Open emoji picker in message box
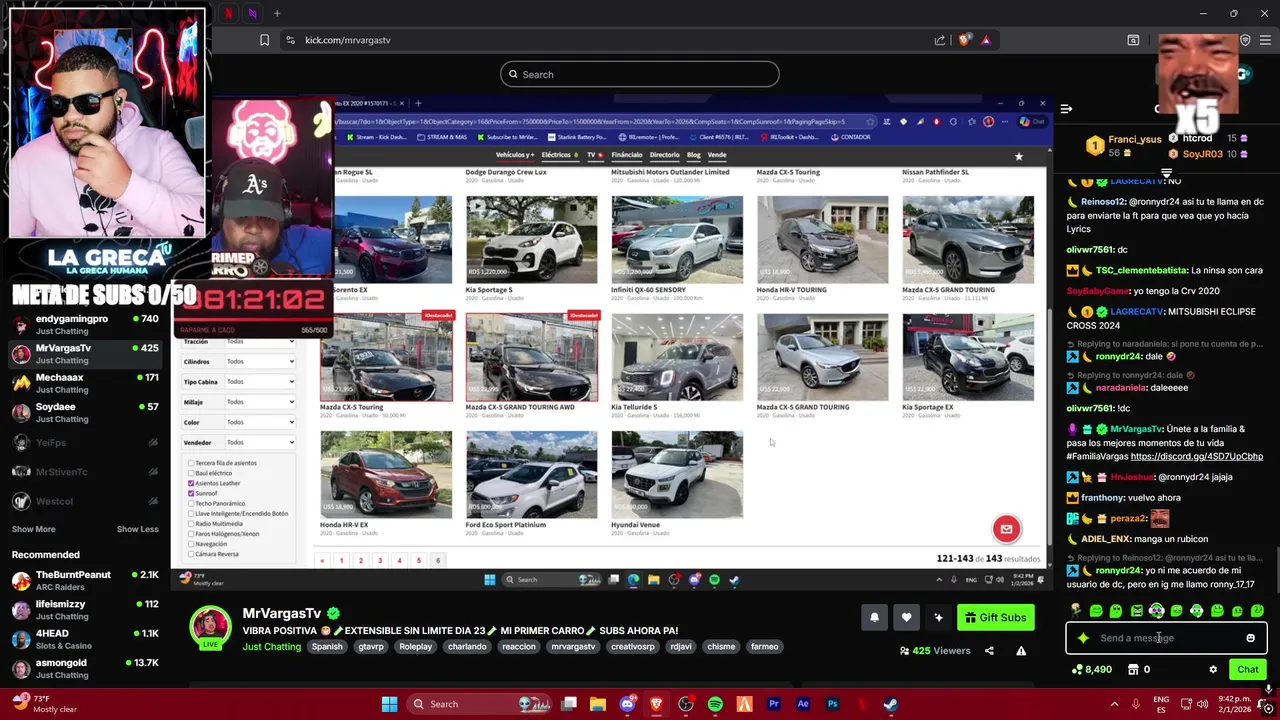This screenshot has height=720, width=1280. pos(1250,638)
